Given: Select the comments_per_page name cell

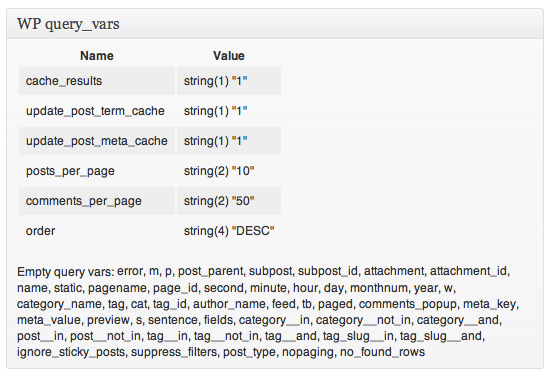Looking at the screenshot, I should (97, 201).
